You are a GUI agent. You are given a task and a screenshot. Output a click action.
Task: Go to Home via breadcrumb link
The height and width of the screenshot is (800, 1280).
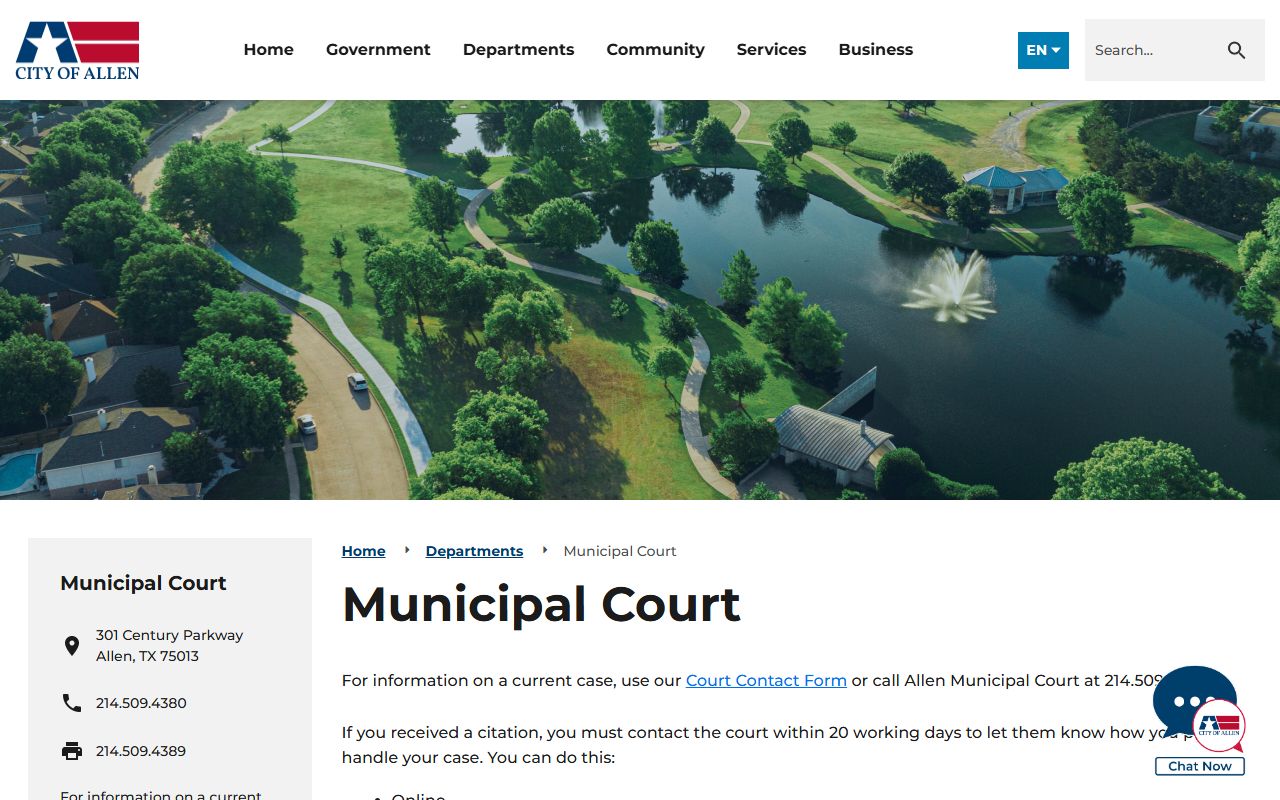click(x=363, y=551)
